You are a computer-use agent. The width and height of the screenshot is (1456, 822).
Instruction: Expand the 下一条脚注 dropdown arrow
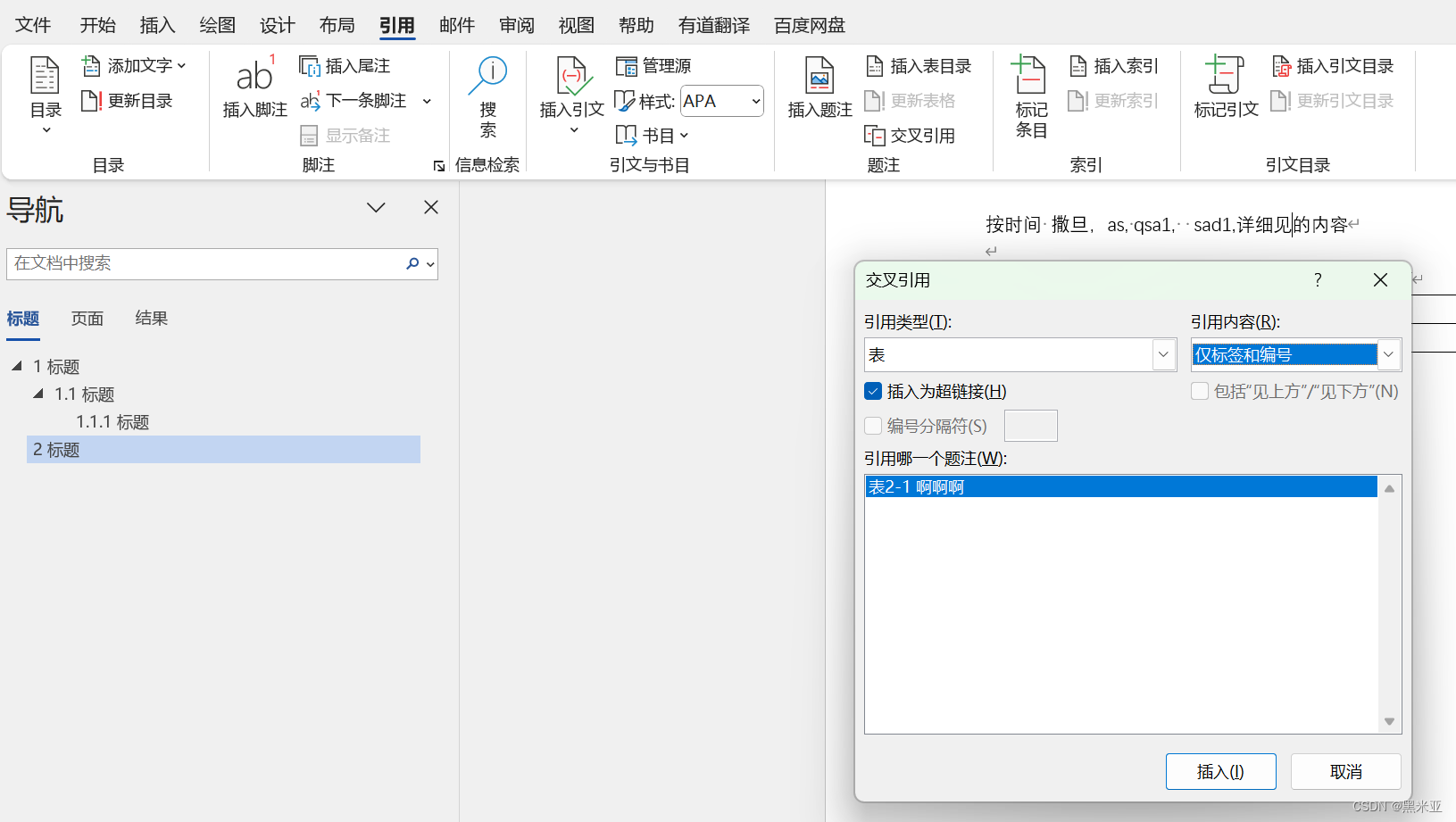click(x=427, y=101)
